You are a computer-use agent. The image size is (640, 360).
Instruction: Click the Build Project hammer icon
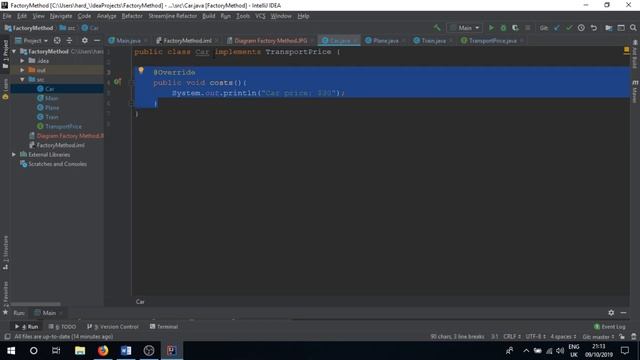[x=437, y=28]
